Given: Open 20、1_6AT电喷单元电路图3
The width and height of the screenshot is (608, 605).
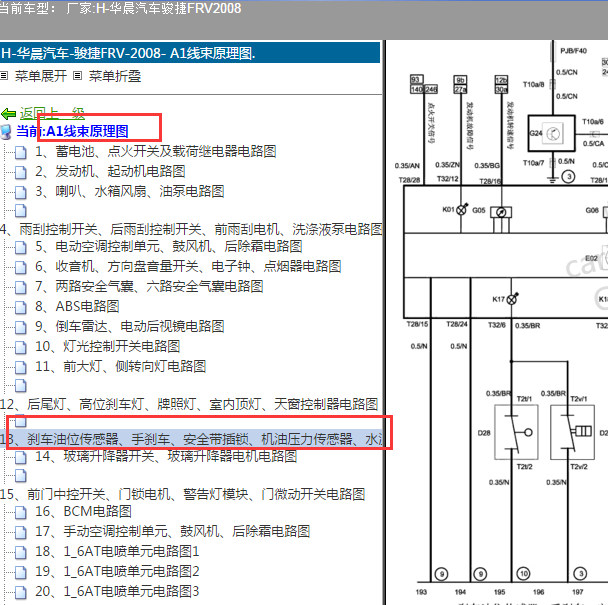Looking at the screenshot, I should click(117, 591).
